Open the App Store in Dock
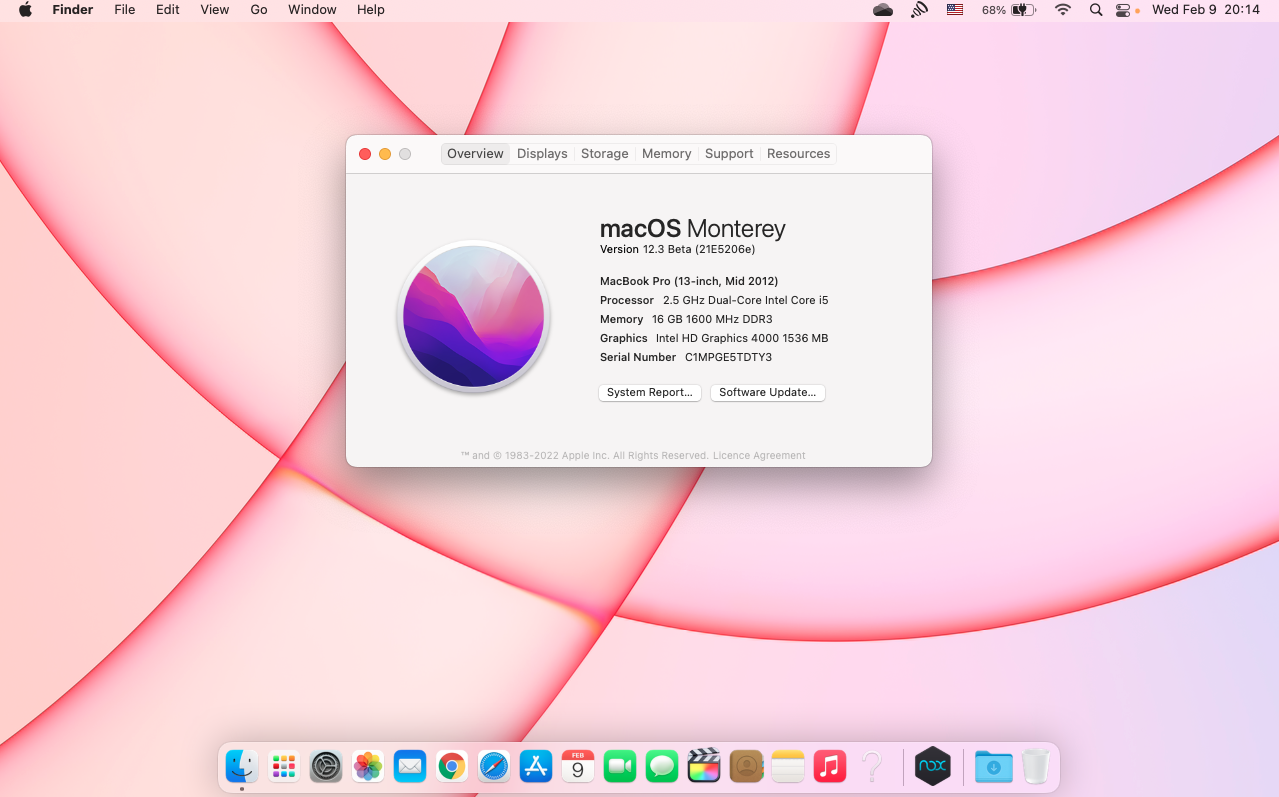Viewport: 1279px width, 797px height. [x=536, y=767]
